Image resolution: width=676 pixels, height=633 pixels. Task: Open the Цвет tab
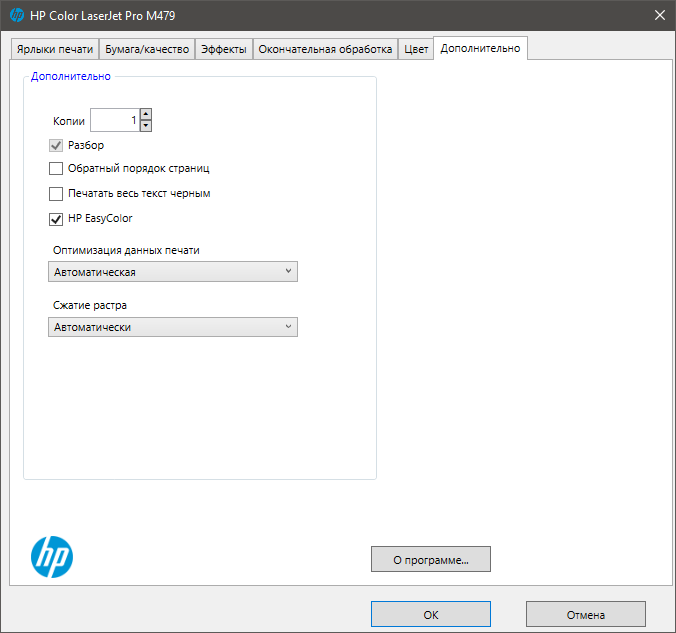coord(416,49)
